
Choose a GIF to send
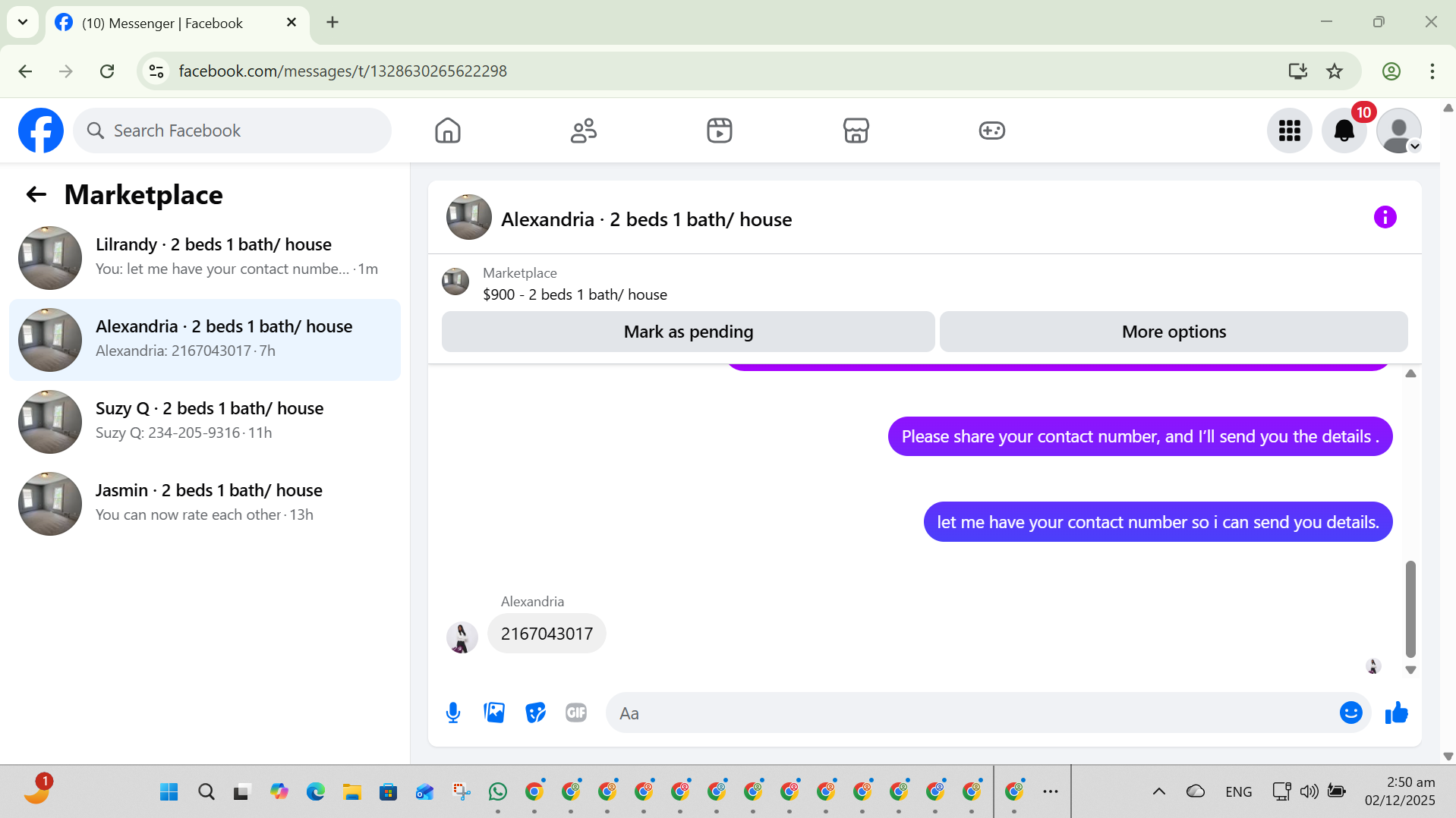tap(576, 713)
